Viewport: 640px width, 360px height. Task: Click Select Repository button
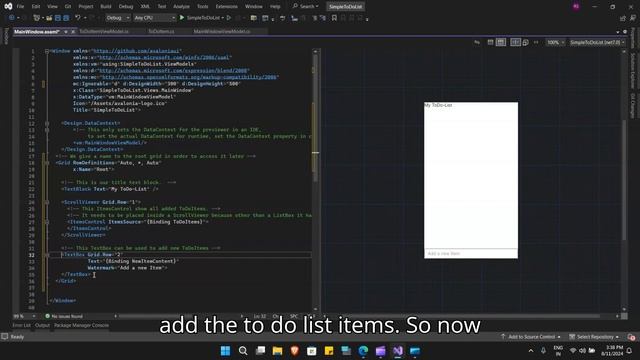pos(594,337)
